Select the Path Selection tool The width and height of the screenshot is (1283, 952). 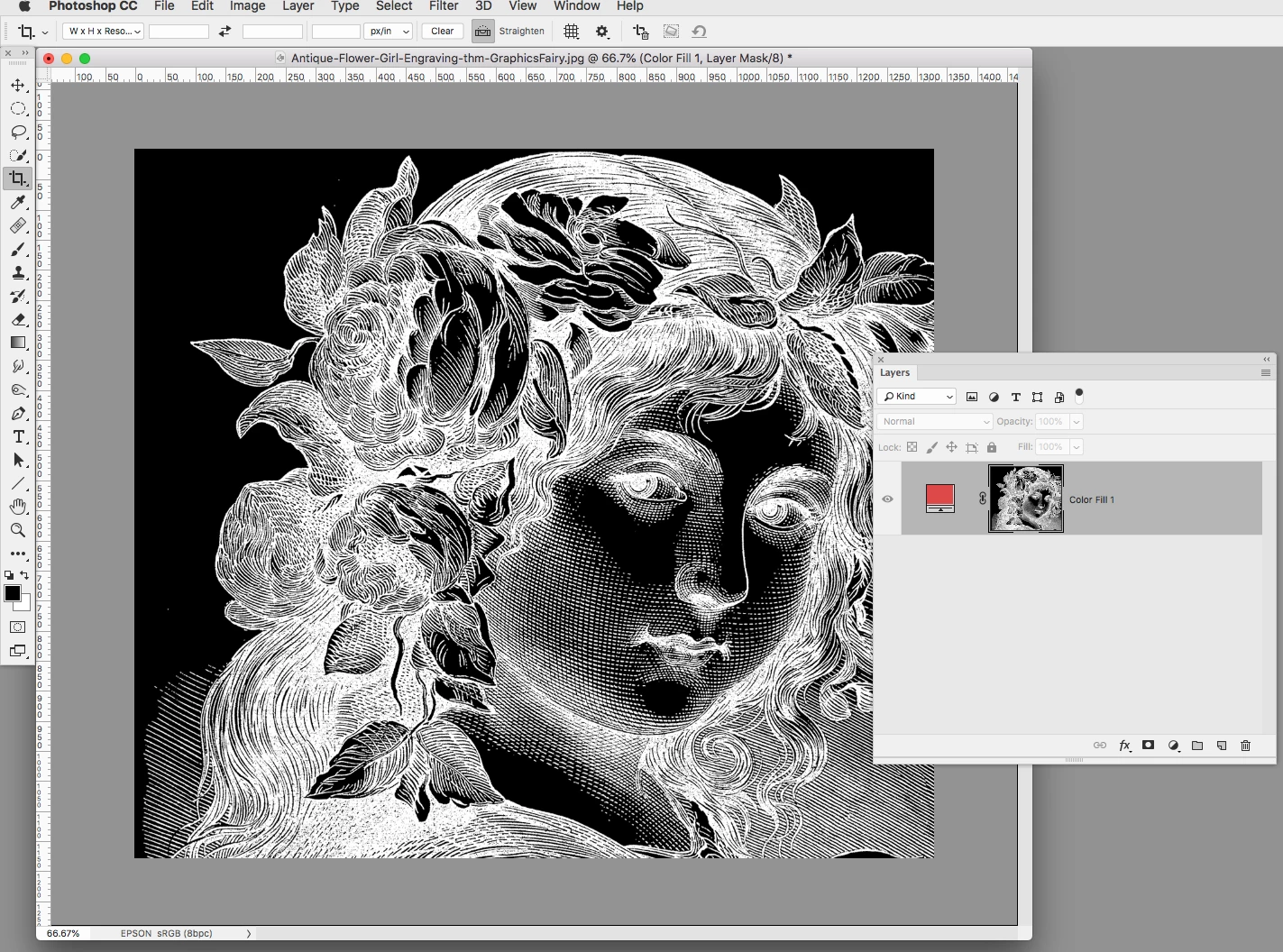tap(18, 460)
